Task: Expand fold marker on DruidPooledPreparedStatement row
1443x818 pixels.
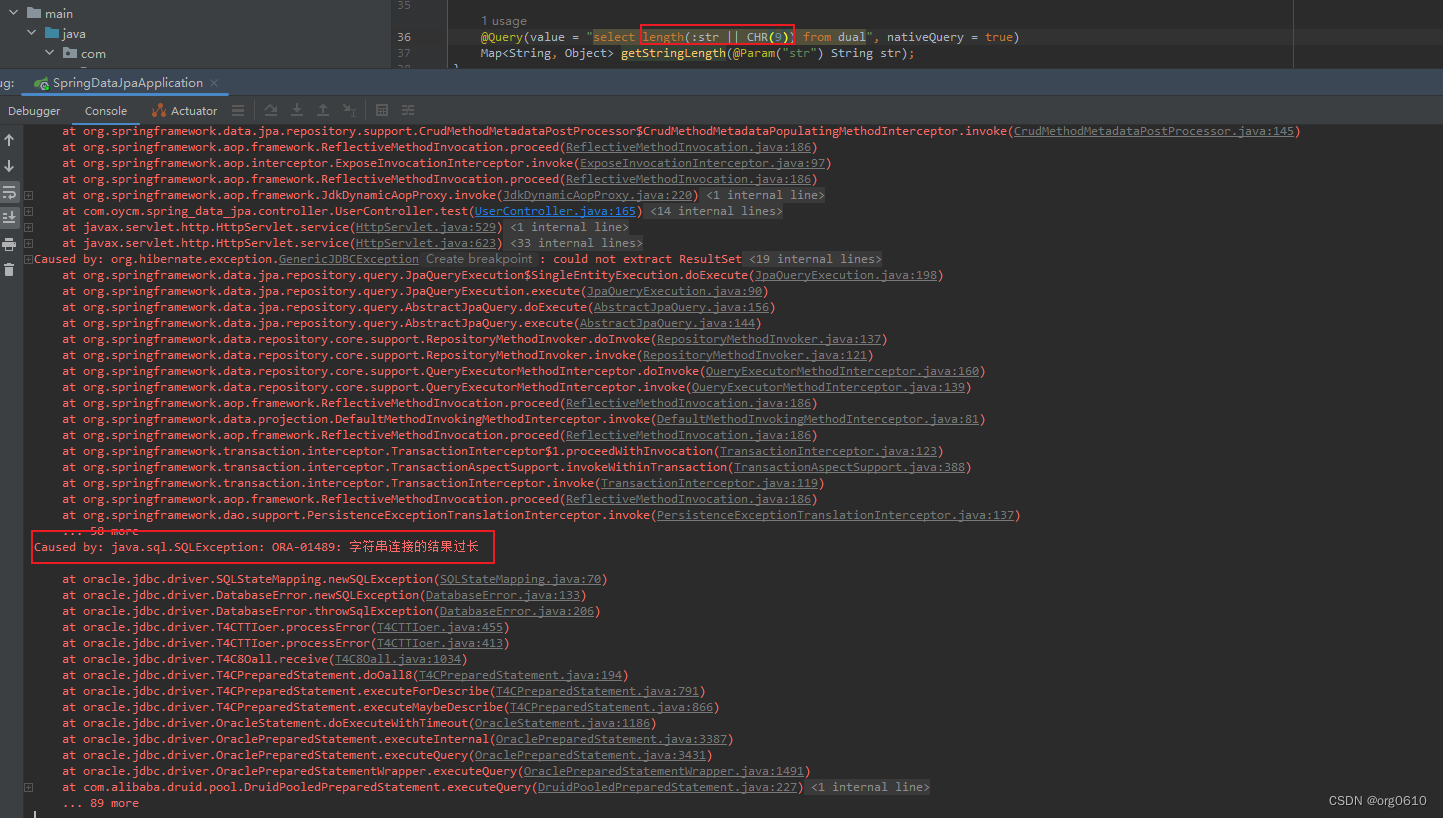Action: [x=29, y=787]
